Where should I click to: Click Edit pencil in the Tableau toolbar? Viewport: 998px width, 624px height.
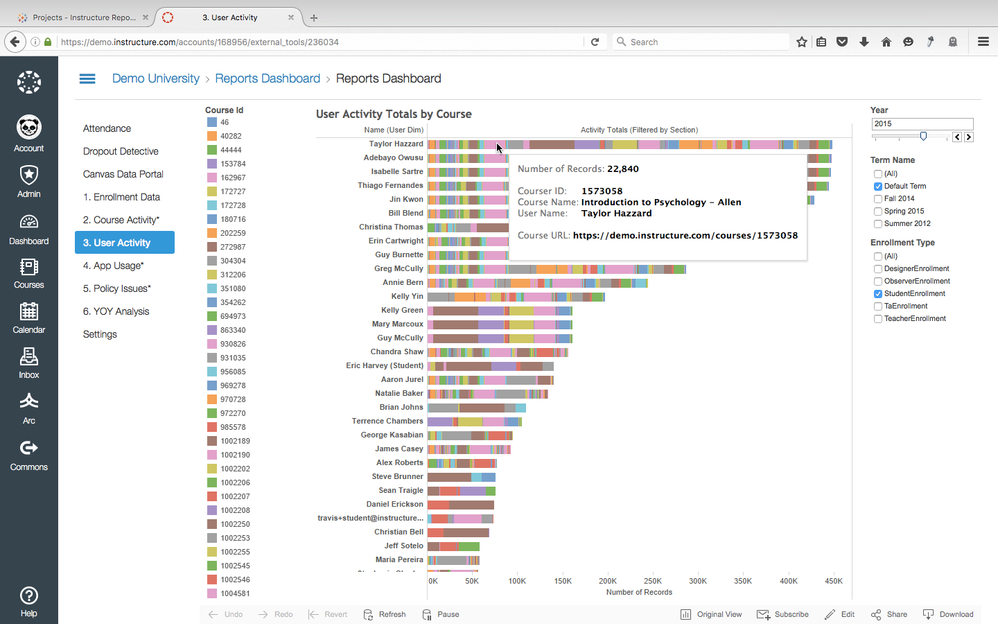839,614
